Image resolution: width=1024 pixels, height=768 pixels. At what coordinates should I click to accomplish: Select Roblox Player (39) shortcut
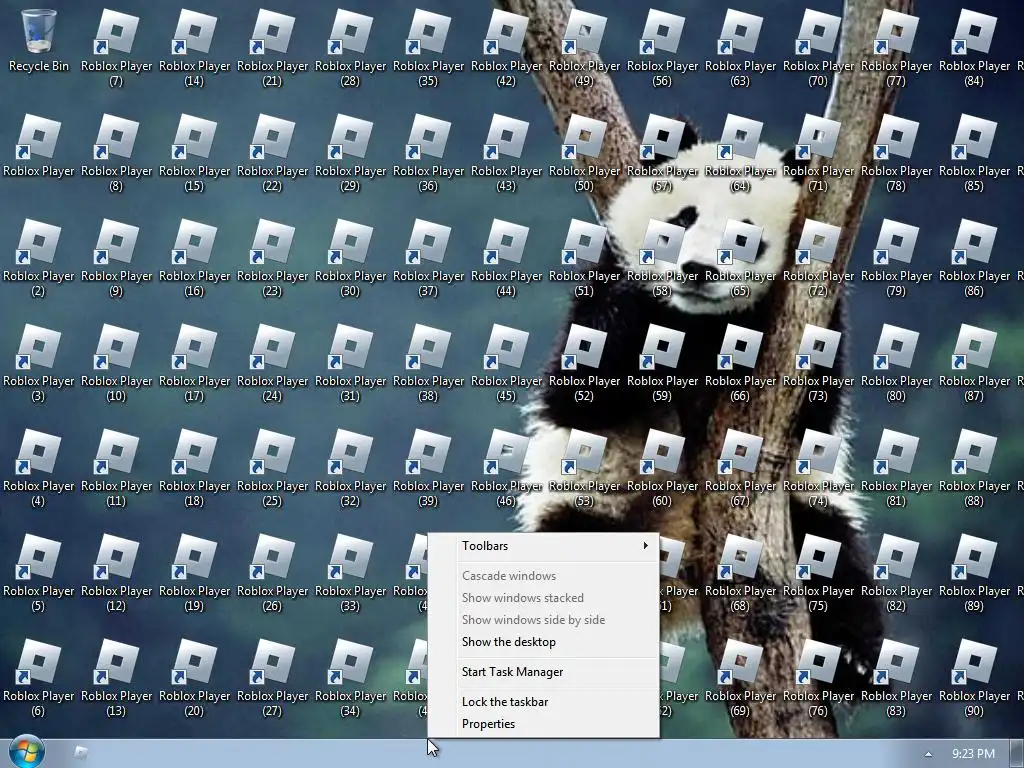coord(428,468)
